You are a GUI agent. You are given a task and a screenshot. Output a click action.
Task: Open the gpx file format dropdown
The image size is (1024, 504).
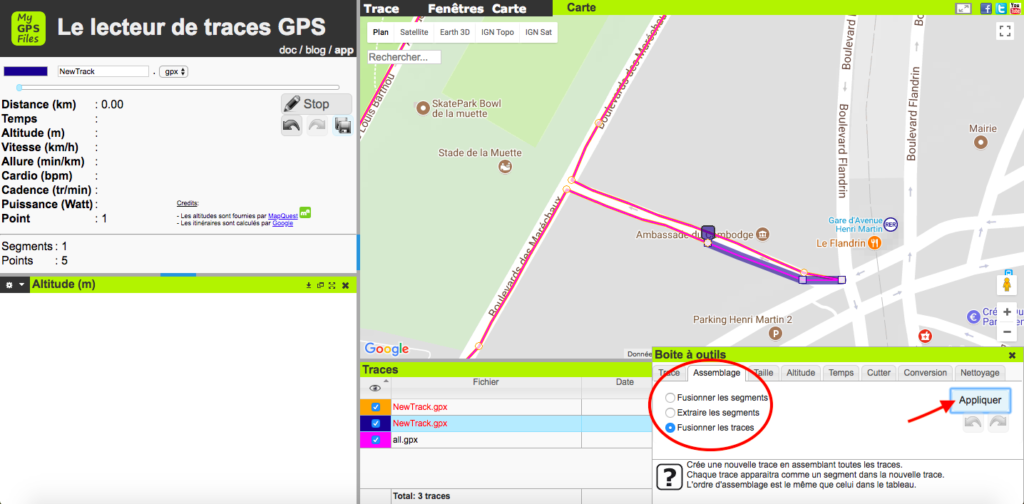point(174,71)
